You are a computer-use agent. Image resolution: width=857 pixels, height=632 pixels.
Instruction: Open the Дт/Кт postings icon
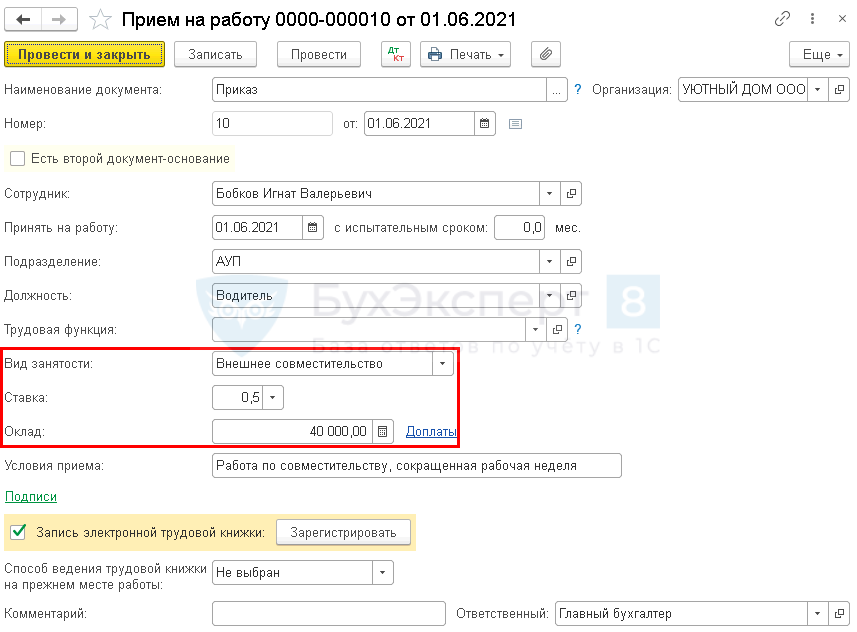click(x=396, y=54)
